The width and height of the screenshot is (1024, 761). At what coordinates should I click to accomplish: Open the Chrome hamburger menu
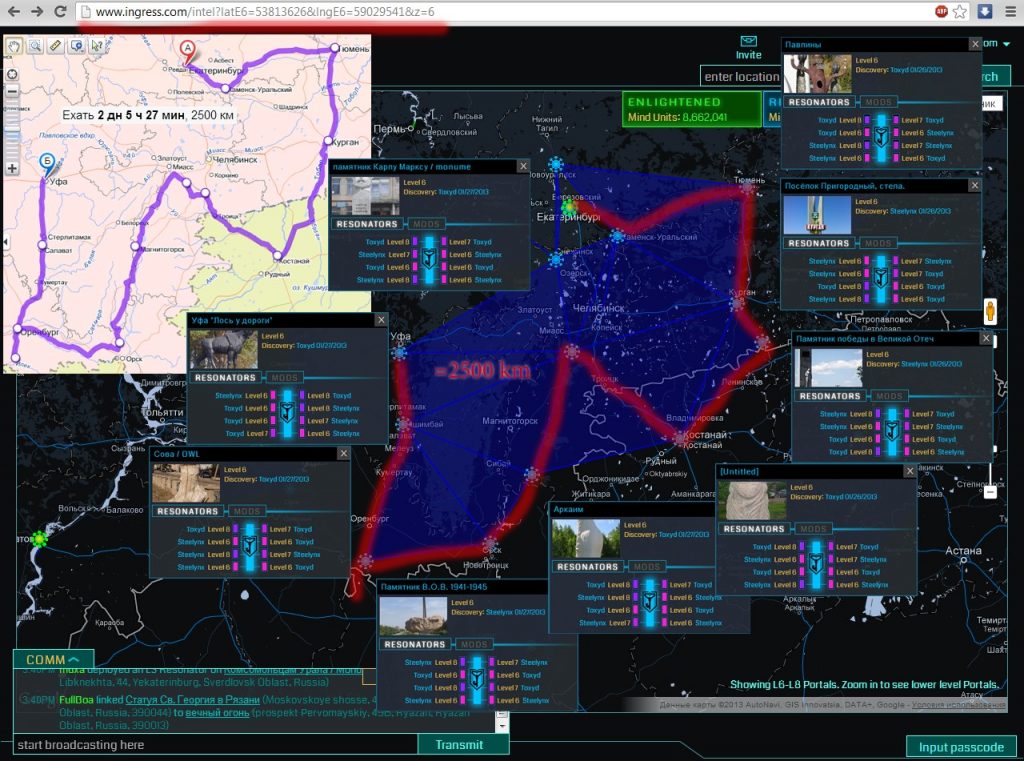pos(1010,11)
